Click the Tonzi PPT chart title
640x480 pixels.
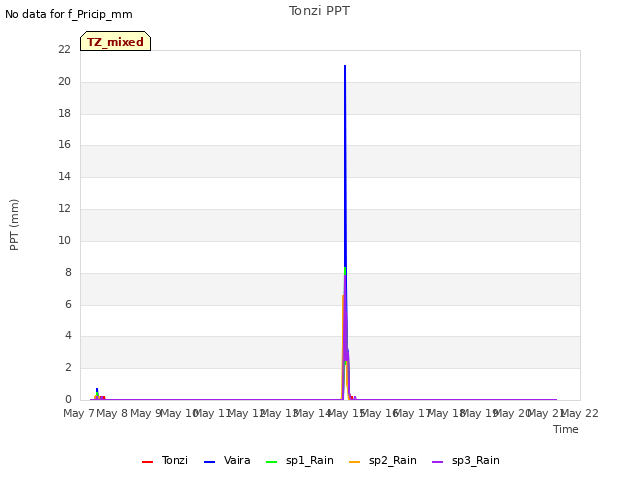pyautogui.click(x=319, y=11)
